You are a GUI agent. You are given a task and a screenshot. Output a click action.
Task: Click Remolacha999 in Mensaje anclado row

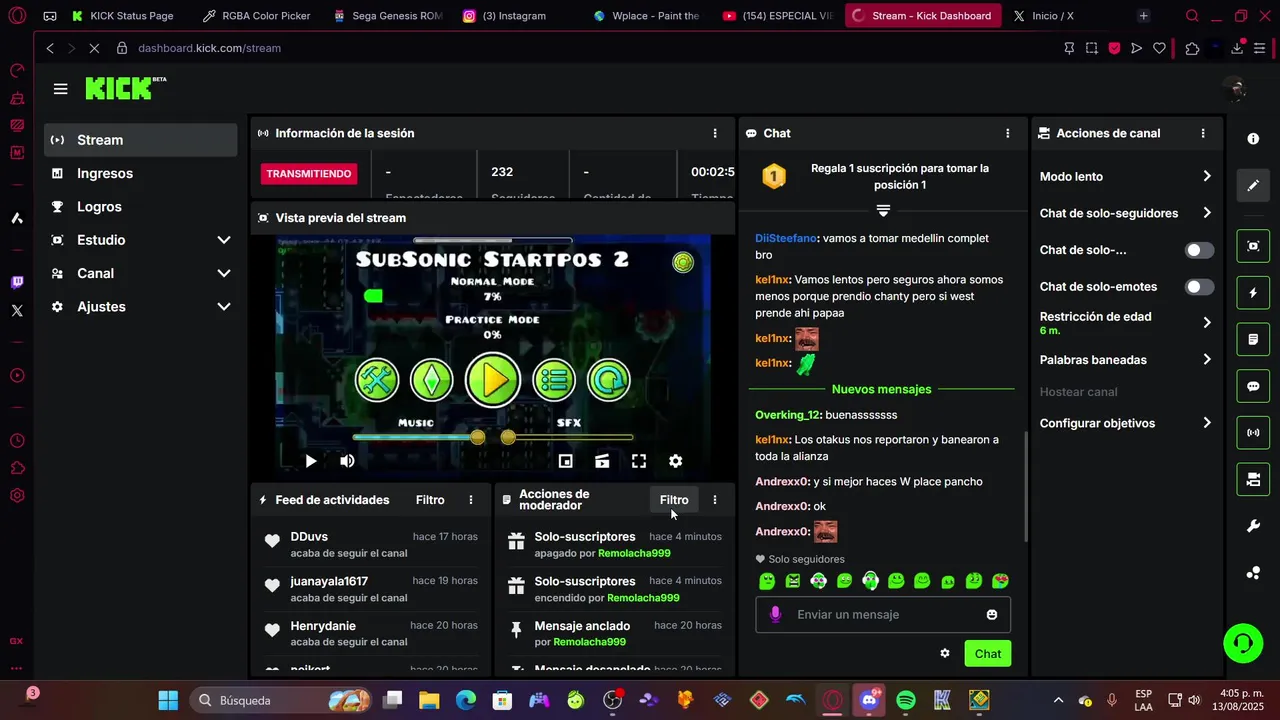click(589, 642)
